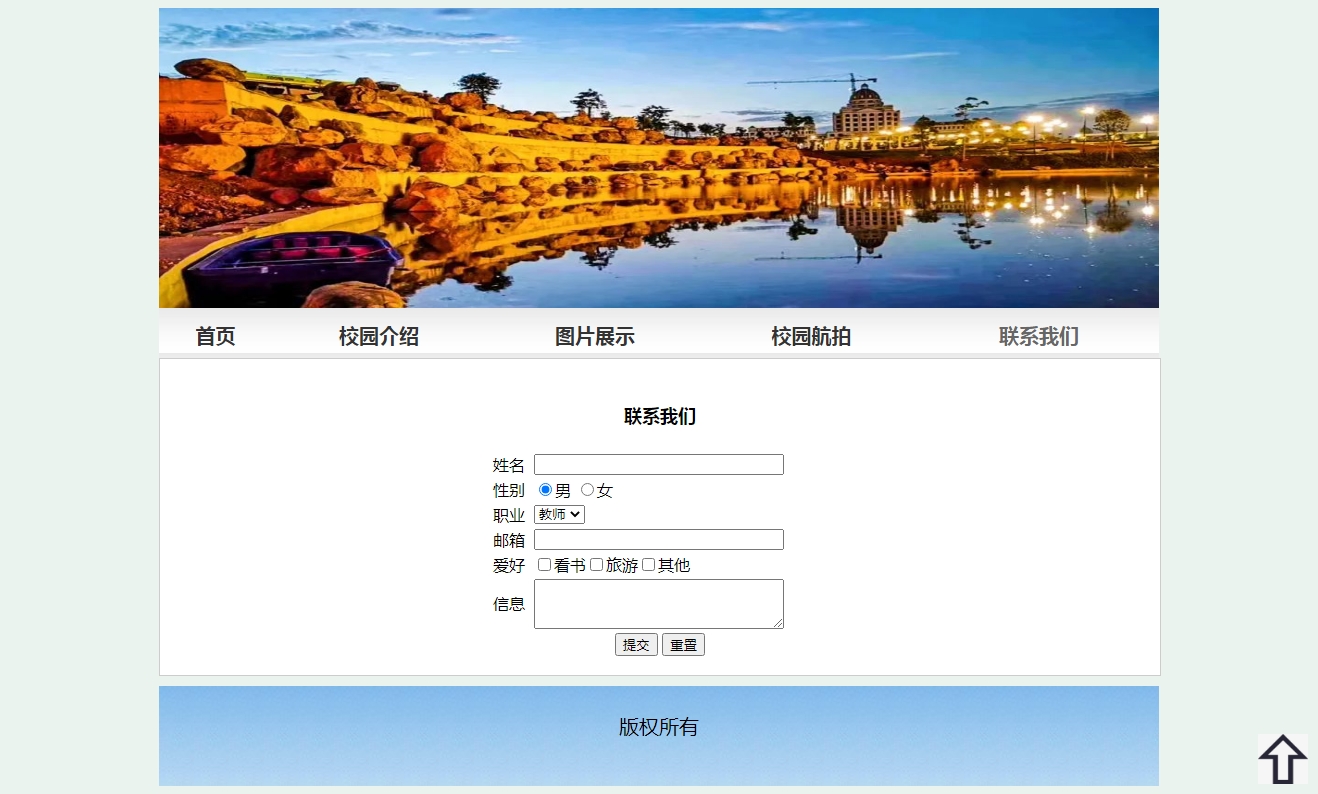Viewport: 1318px width, 794px height.
Task: Click the 爱好 field label
Action: (x=509, y=565)
